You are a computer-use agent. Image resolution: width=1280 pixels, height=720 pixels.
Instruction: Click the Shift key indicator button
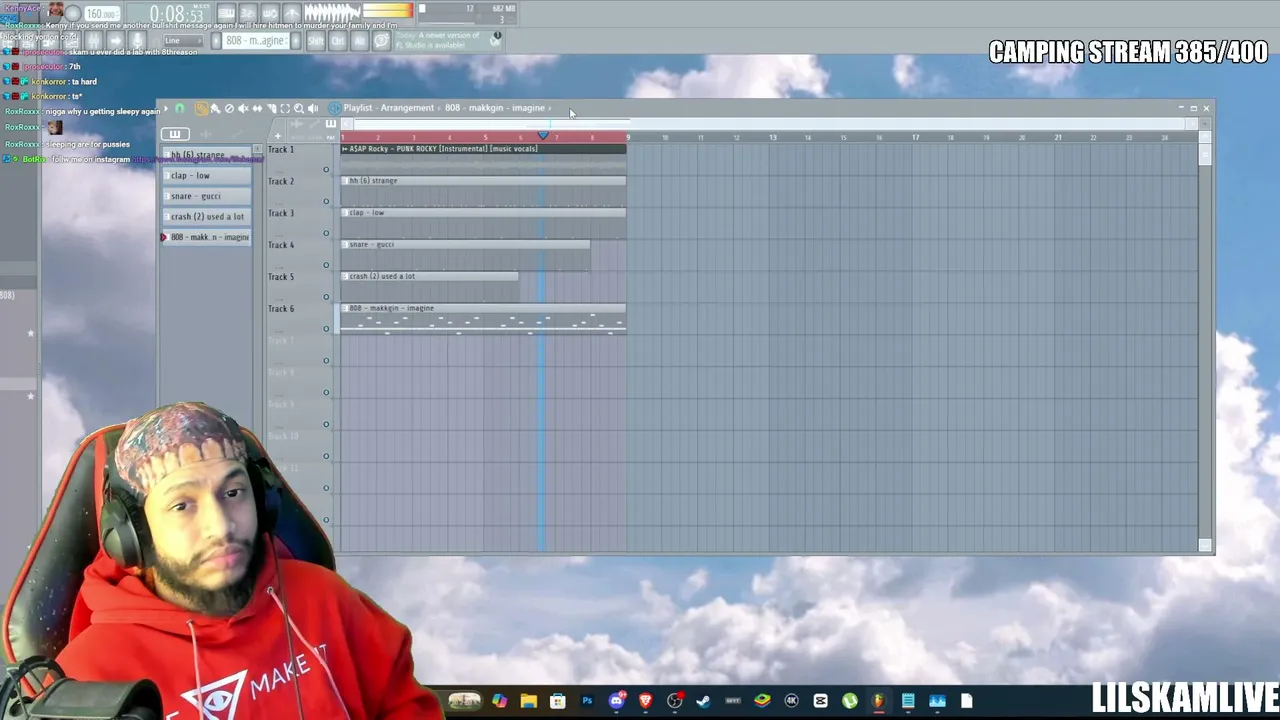315,41
